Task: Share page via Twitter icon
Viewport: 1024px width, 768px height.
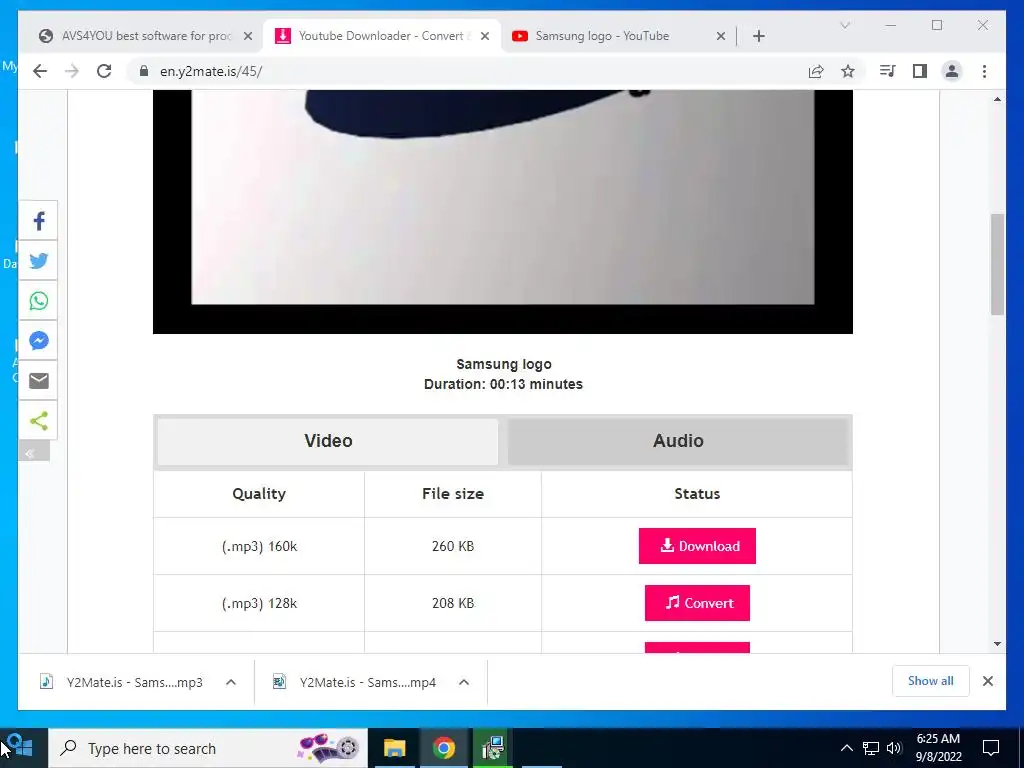Action: [39, 261]
